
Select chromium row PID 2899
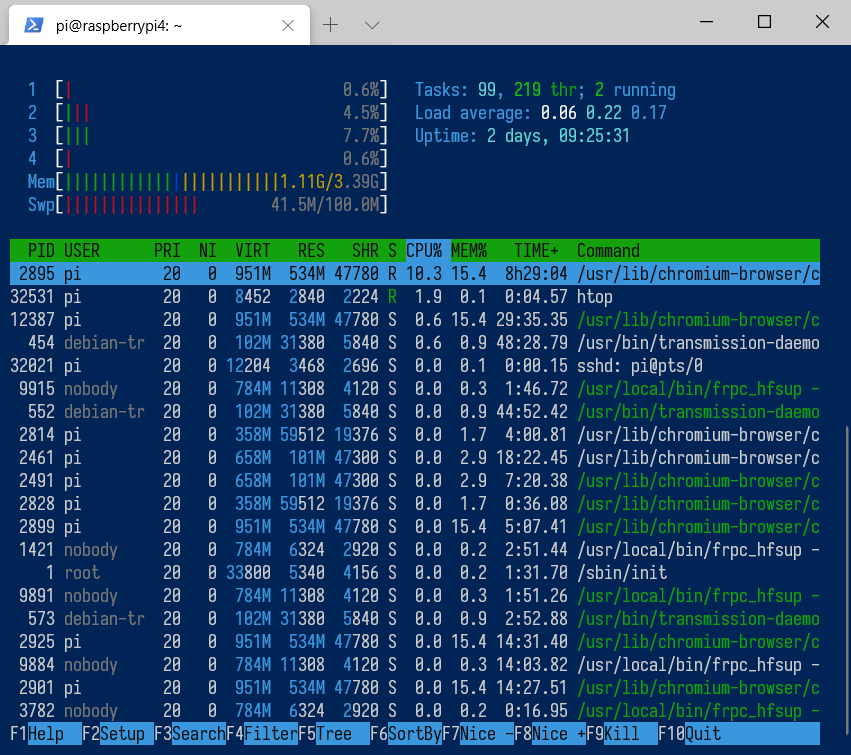pyautogui.click(x=415, y=527)
